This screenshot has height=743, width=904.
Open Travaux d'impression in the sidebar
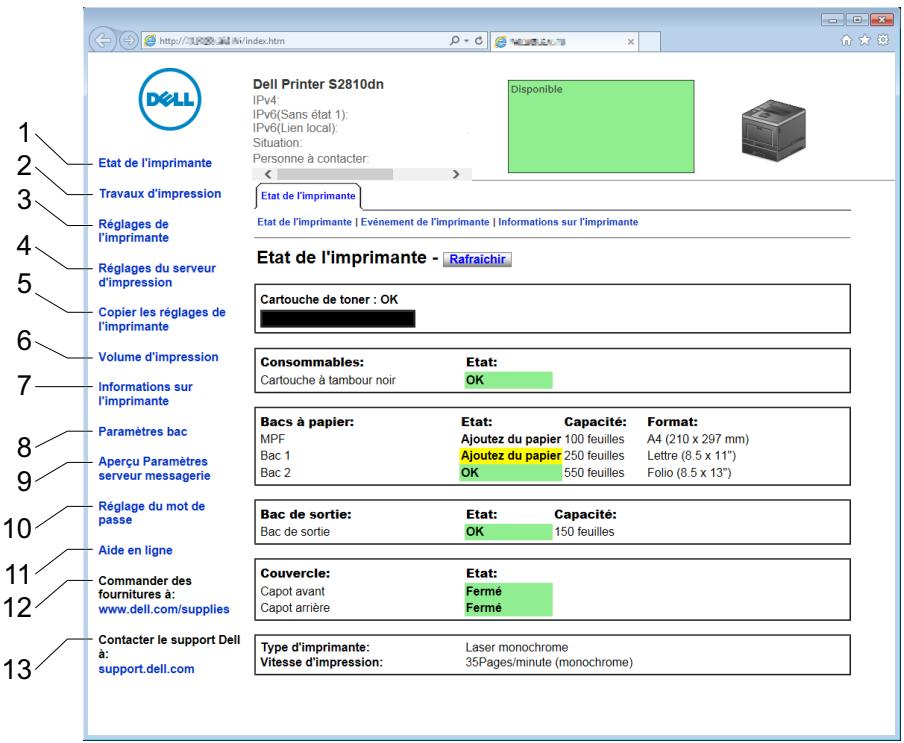pos(160,194)
